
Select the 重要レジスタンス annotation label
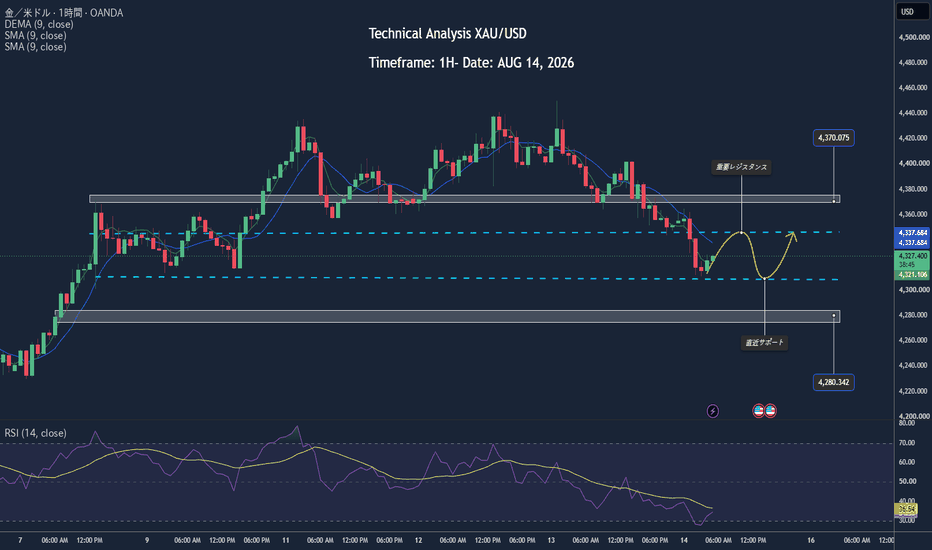[x=741, y=167]
